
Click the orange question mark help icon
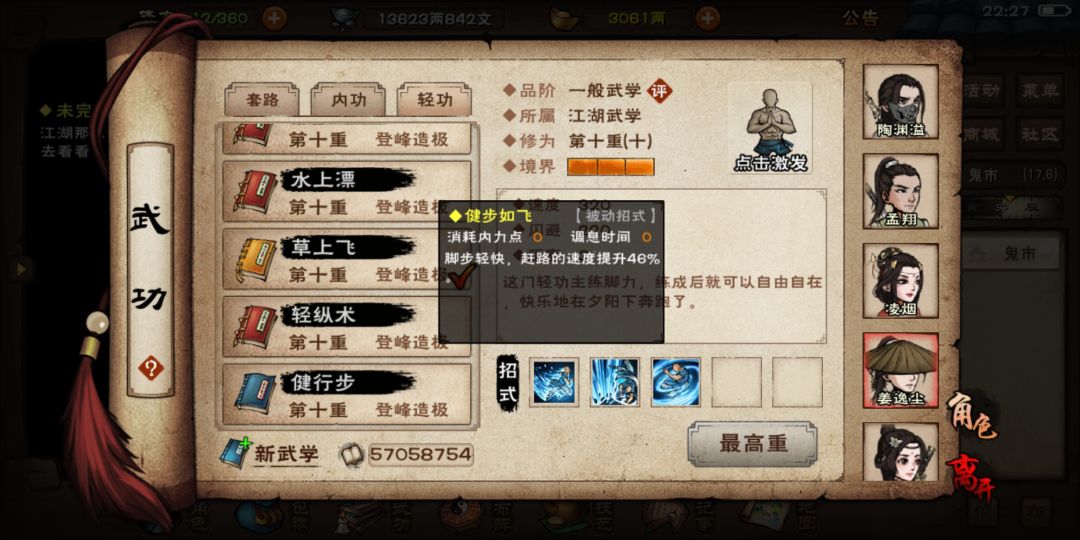coord(151,368)
